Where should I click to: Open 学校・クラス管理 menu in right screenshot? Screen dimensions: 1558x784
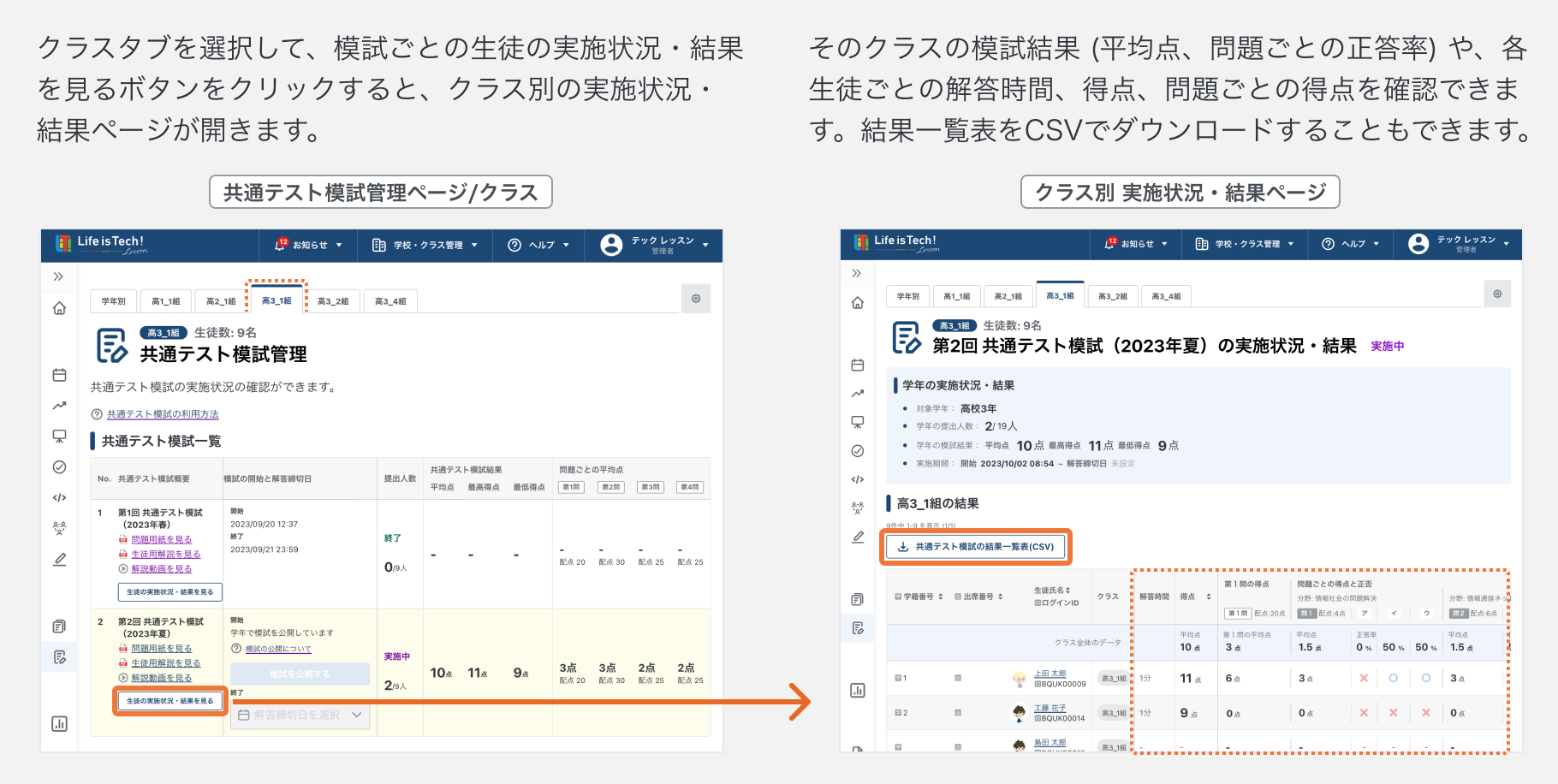coord(1245,244)
